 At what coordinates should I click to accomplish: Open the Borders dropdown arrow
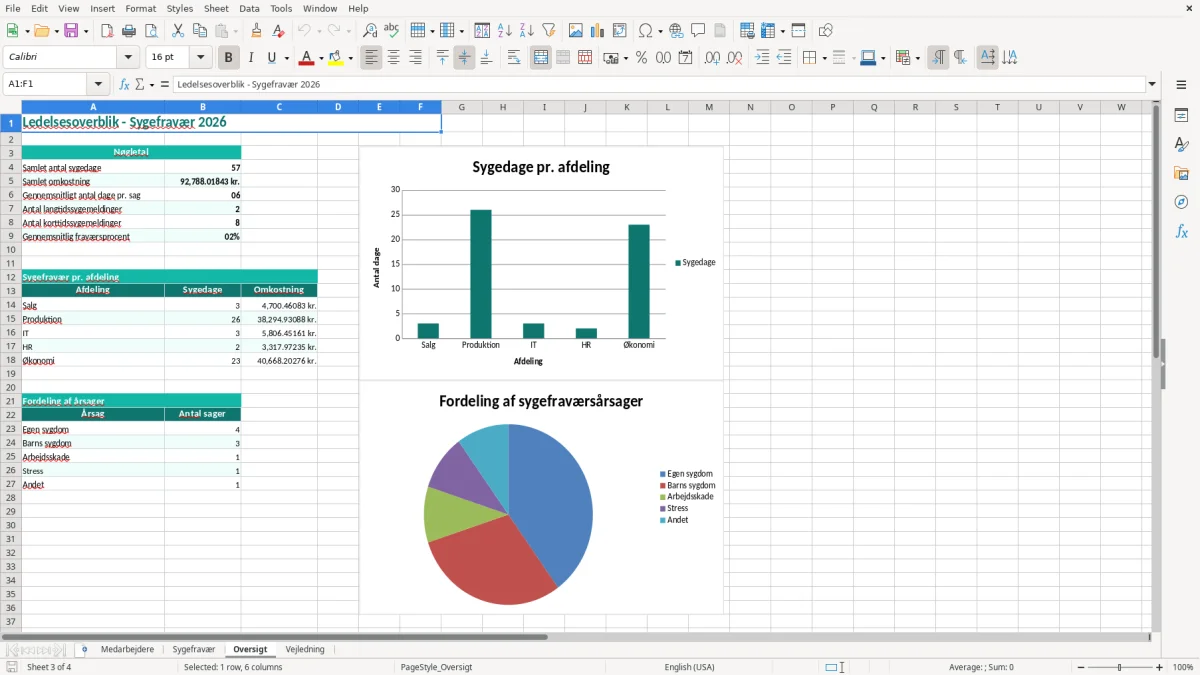(x=823, y=58)
